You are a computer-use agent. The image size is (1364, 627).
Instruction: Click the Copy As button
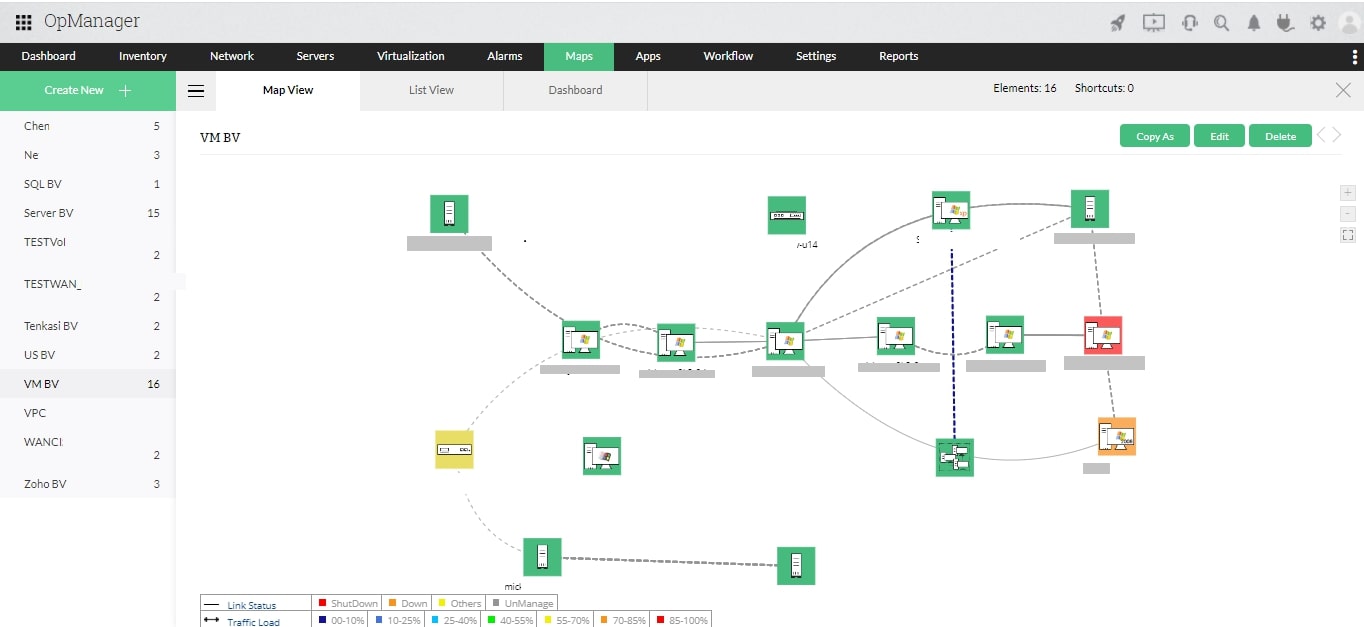[x=1154, y=135]
